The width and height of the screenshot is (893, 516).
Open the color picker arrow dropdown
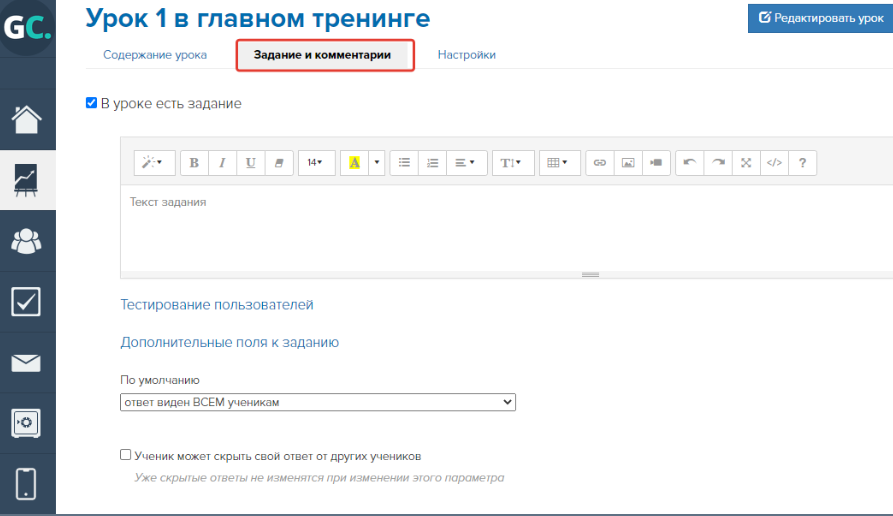(377, 163)
